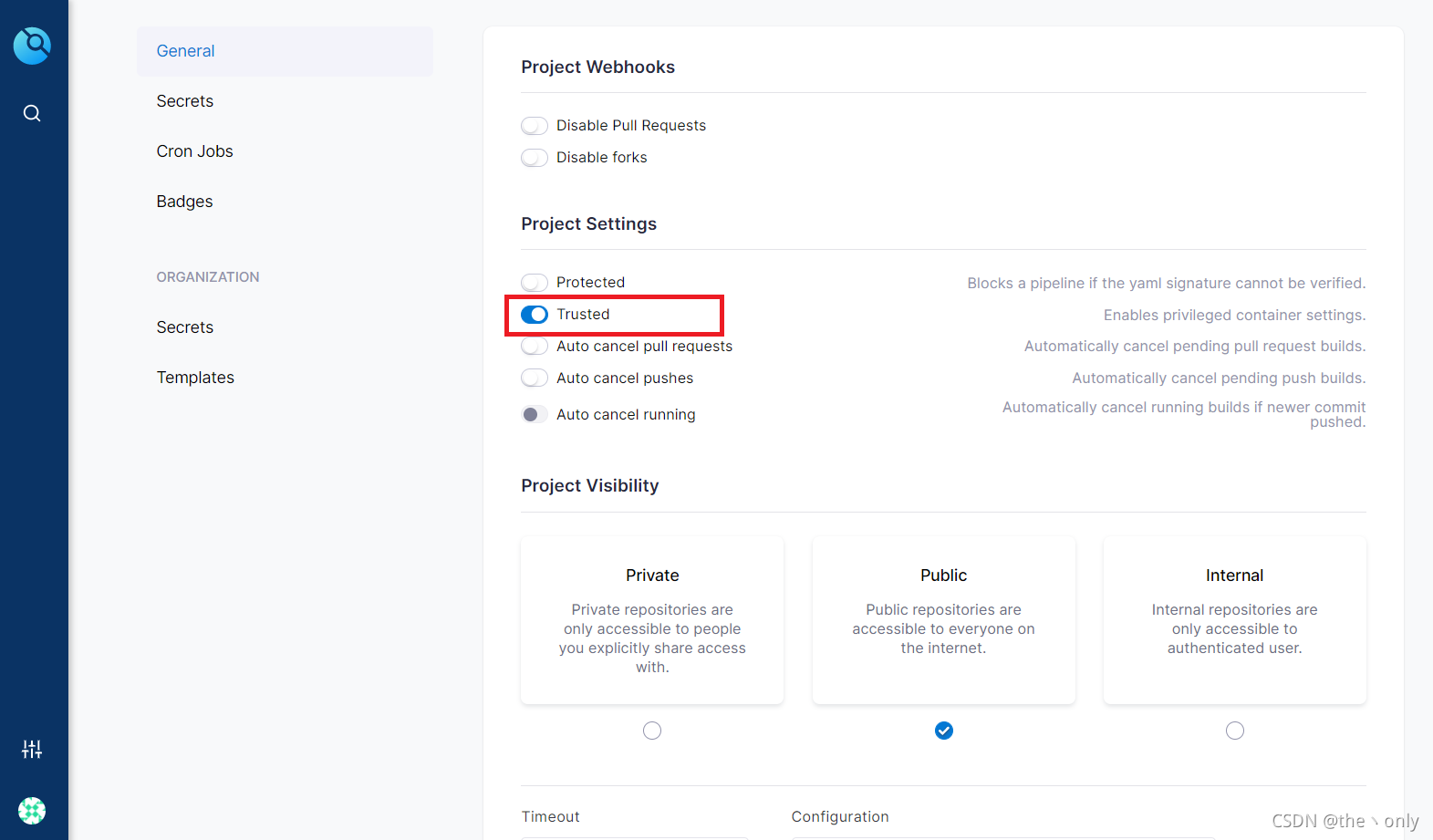Open the Templates section
Viewport: 1433px width, 840px height.
(x=286, y=378)
